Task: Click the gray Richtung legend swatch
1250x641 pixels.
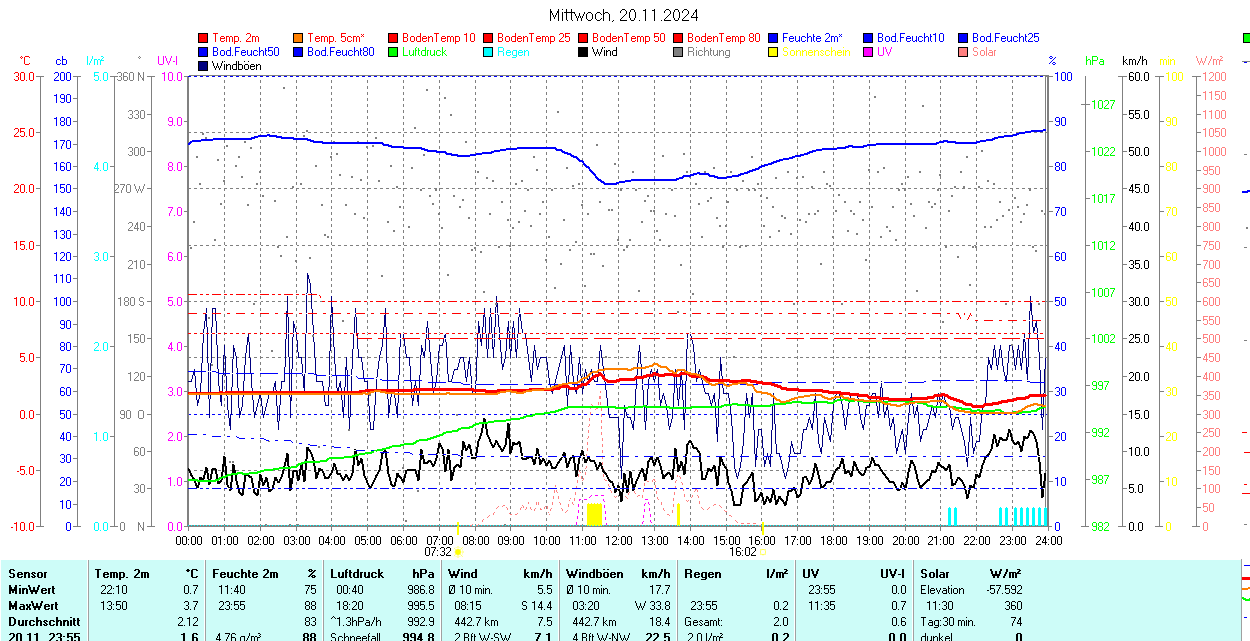Action: tap(678, 52)
